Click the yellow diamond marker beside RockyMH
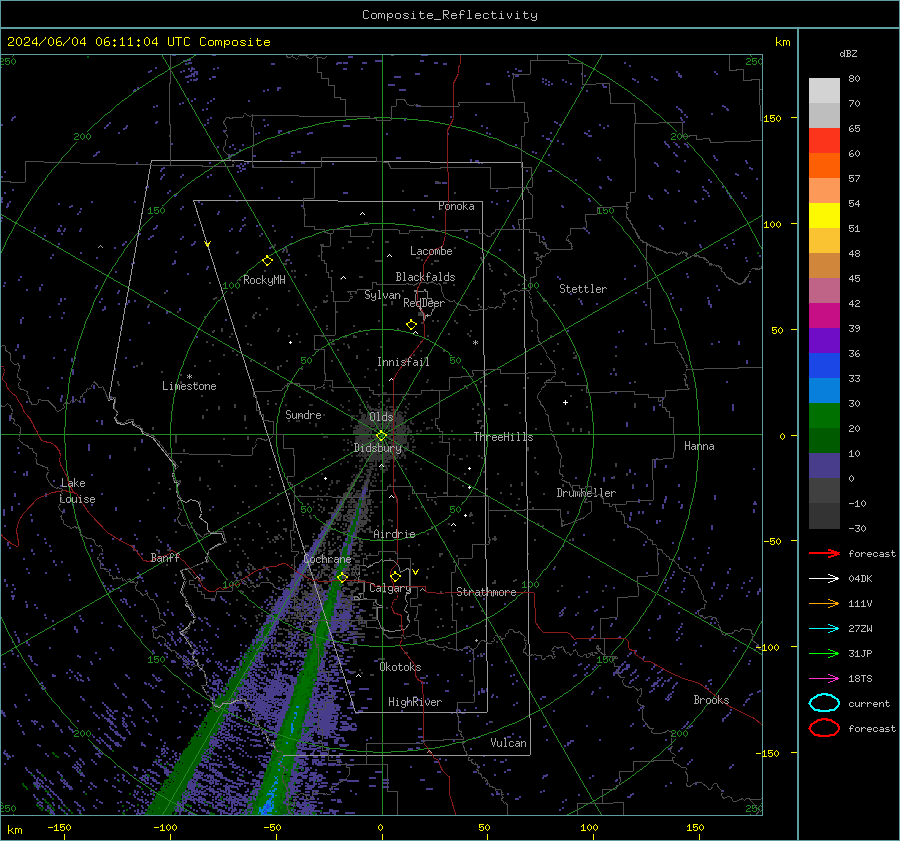This screenshot has width=900, height=841. 267,261
